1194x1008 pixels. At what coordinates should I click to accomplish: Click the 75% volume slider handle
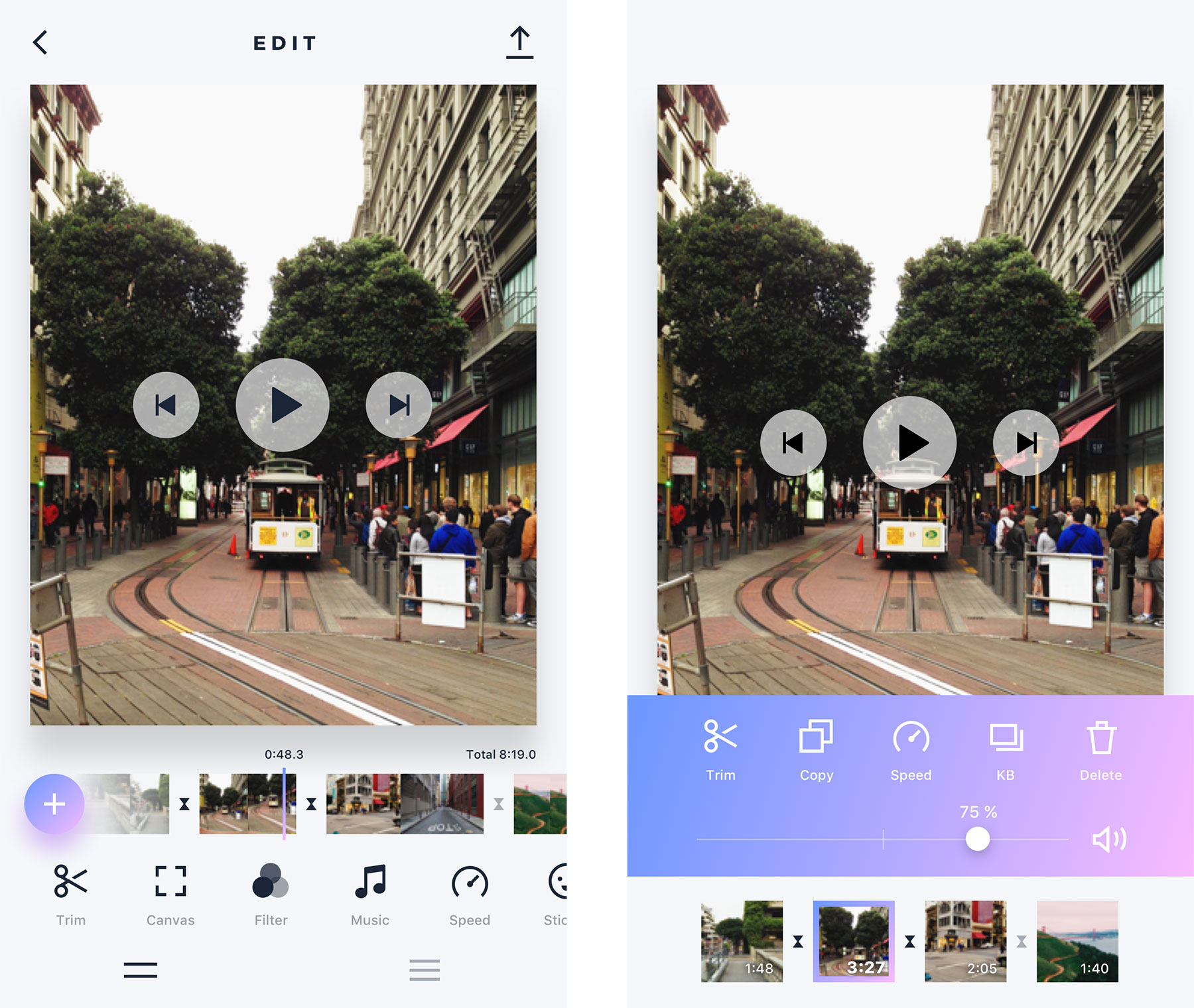tap(977, 839)
